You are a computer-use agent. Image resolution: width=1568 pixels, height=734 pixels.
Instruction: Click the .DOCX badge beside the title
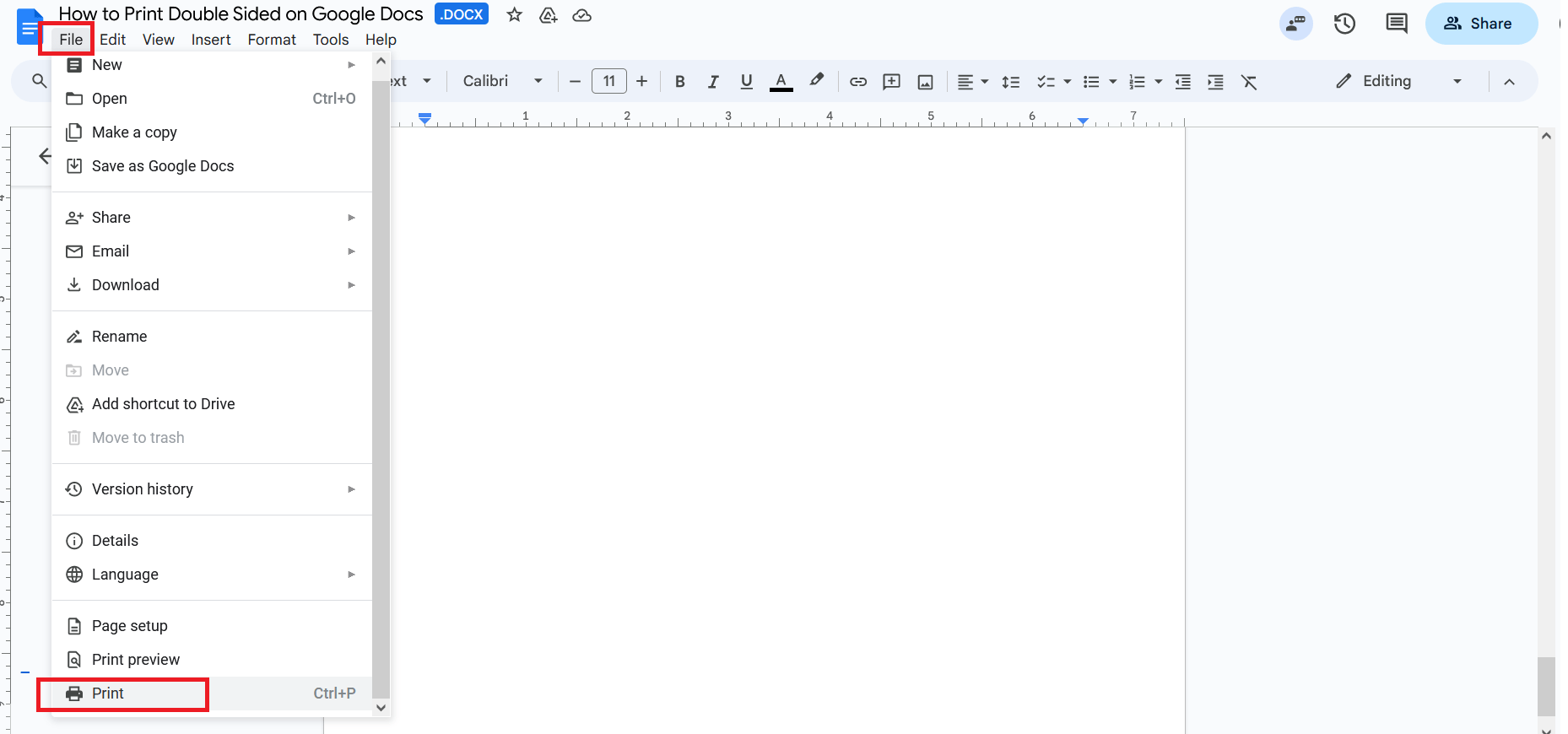462,14
